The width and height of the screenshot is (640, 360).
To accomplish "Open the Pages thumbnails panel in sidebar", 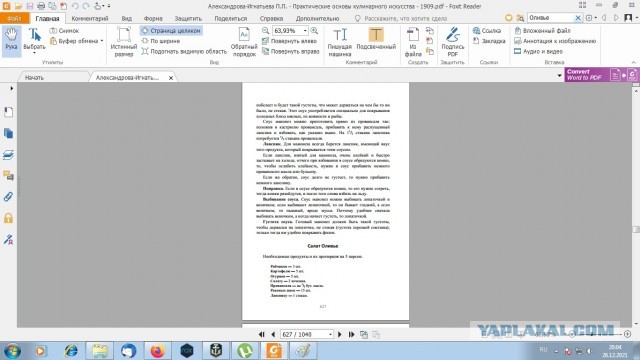I will [8, 133].
